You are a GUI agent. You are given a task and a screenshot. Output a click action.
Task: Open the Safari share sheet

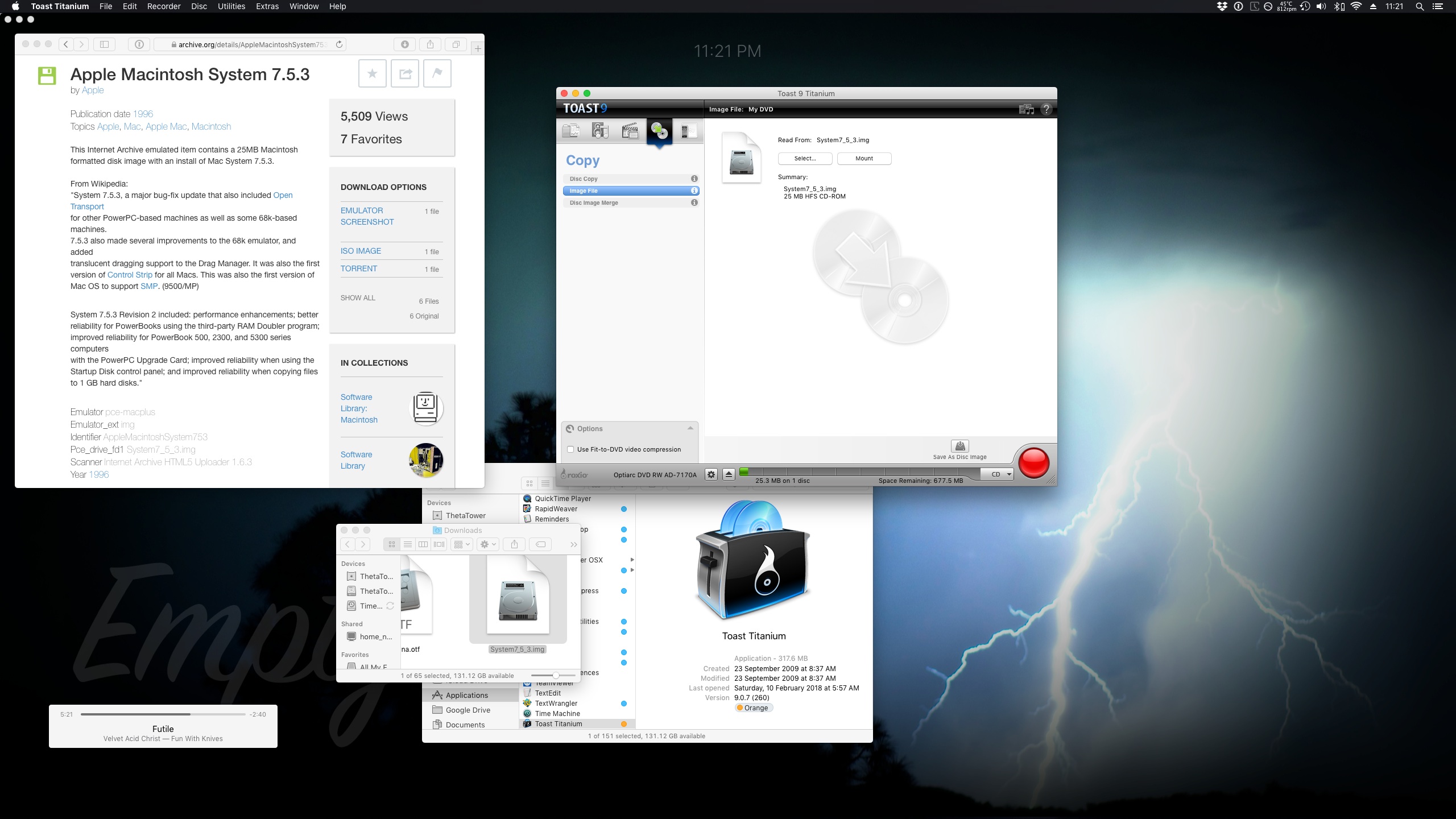(431, 44)
